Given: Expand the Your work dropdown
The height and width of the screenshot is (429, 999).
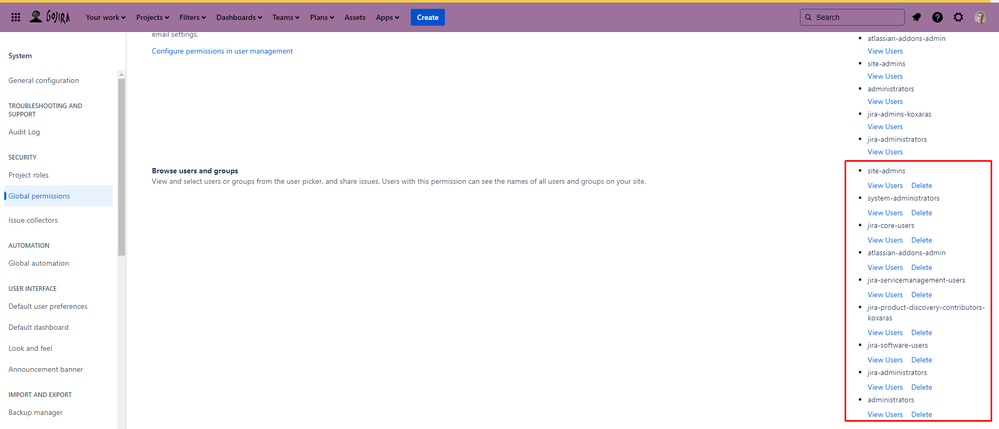Looking at the screenshot, I should click(105, 17).
